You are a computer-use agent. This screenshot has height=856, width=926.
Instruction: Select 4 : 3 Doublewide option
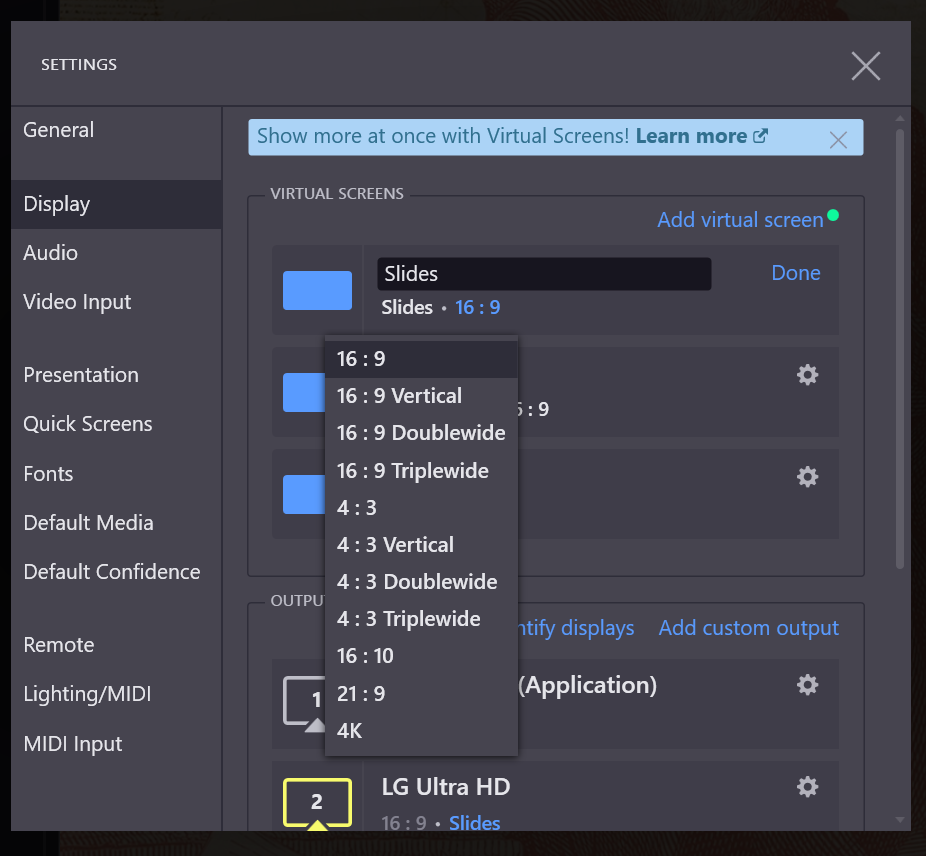click(x=421, y=582)
